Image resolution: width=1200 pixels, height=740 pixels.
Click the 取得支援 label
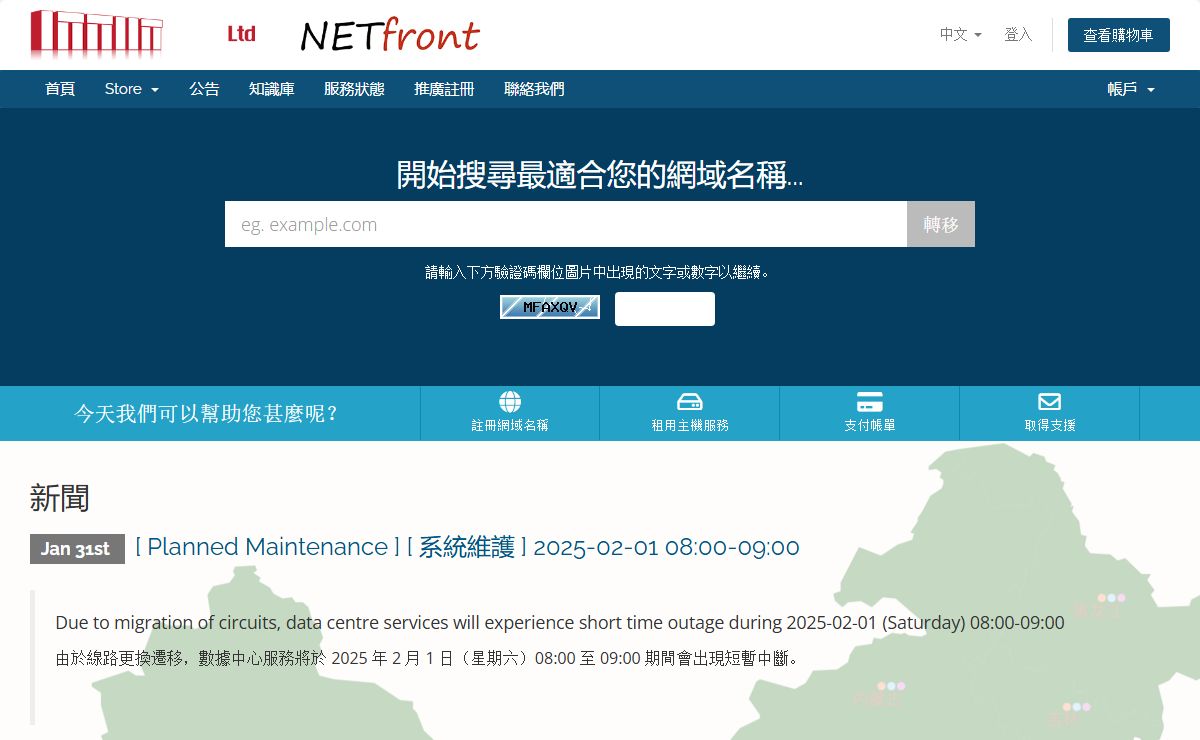(1050, 425)
